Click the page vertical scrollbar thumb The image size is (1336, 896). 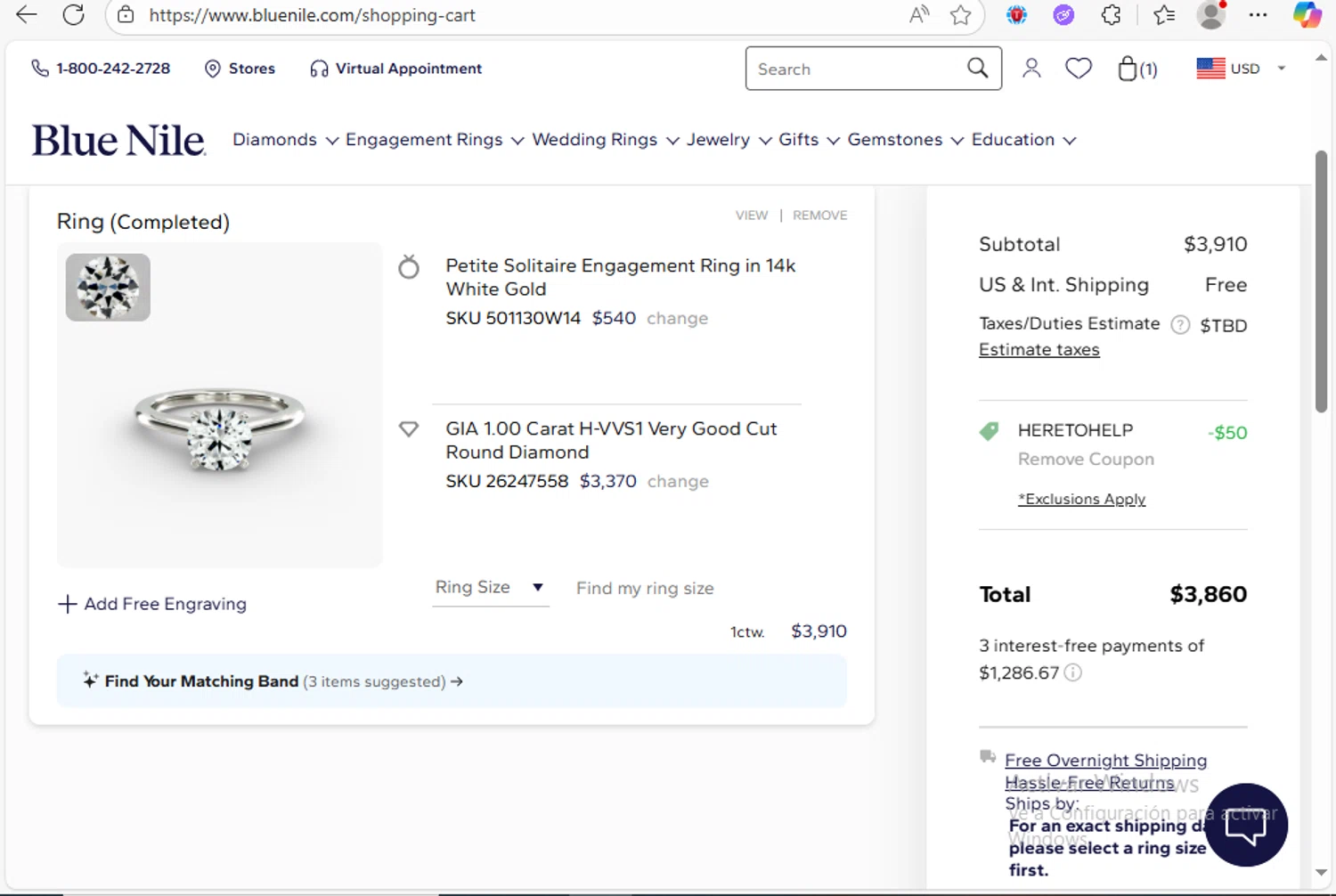(x=1322, y=282)
